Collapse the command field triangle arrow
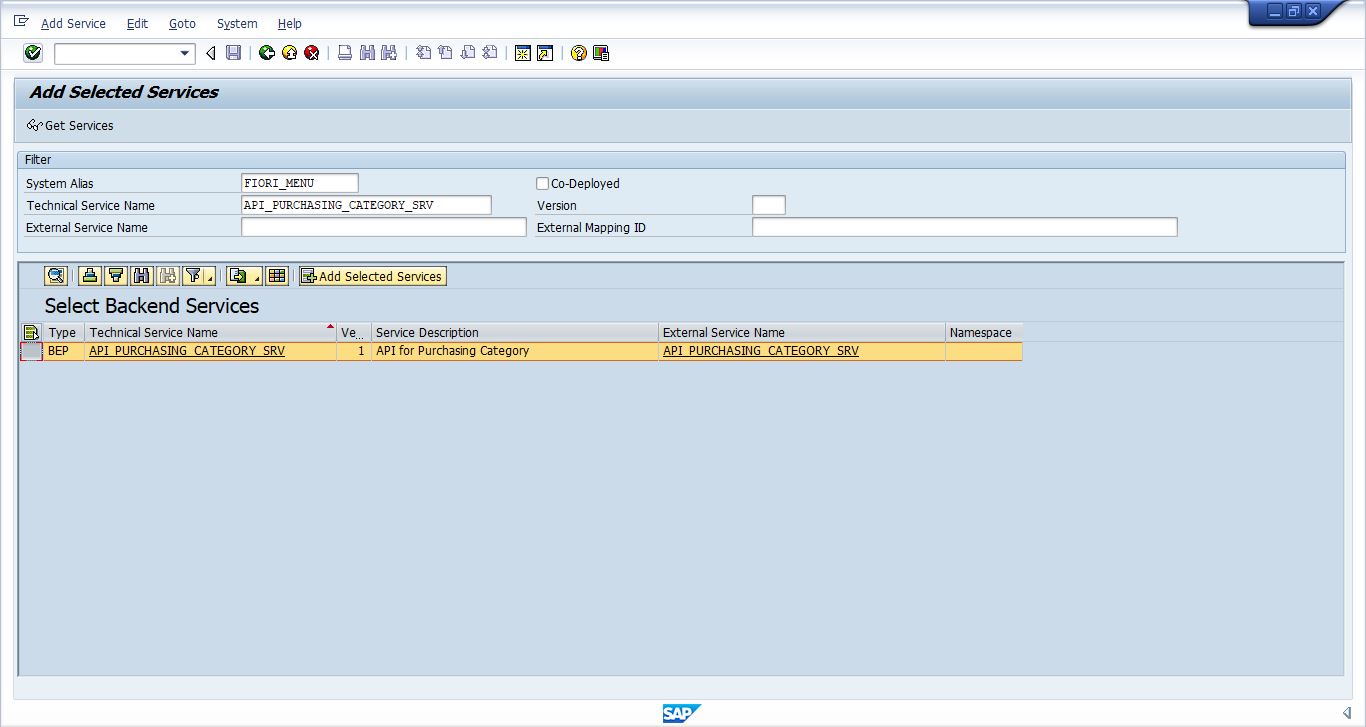This screenshot has width=1366, height=727. [x=211, y=54]
